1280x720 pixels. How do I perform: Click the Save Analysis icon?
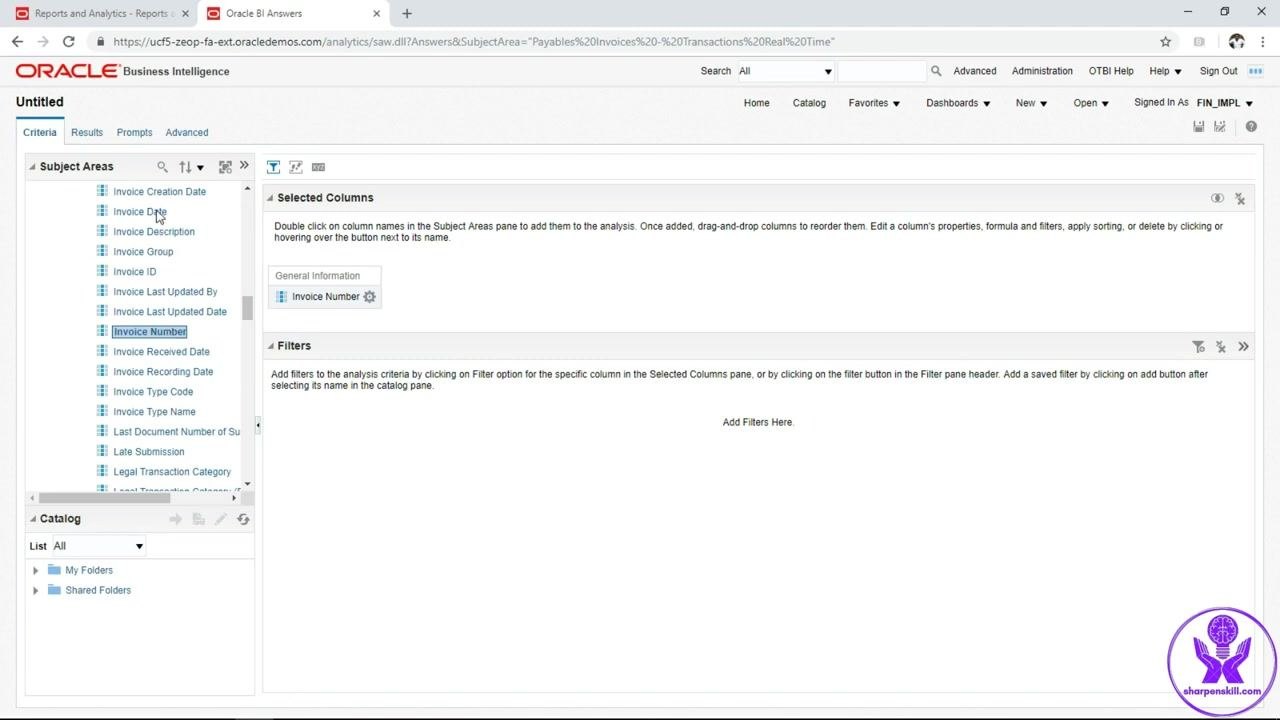[x=1198, y=127]
